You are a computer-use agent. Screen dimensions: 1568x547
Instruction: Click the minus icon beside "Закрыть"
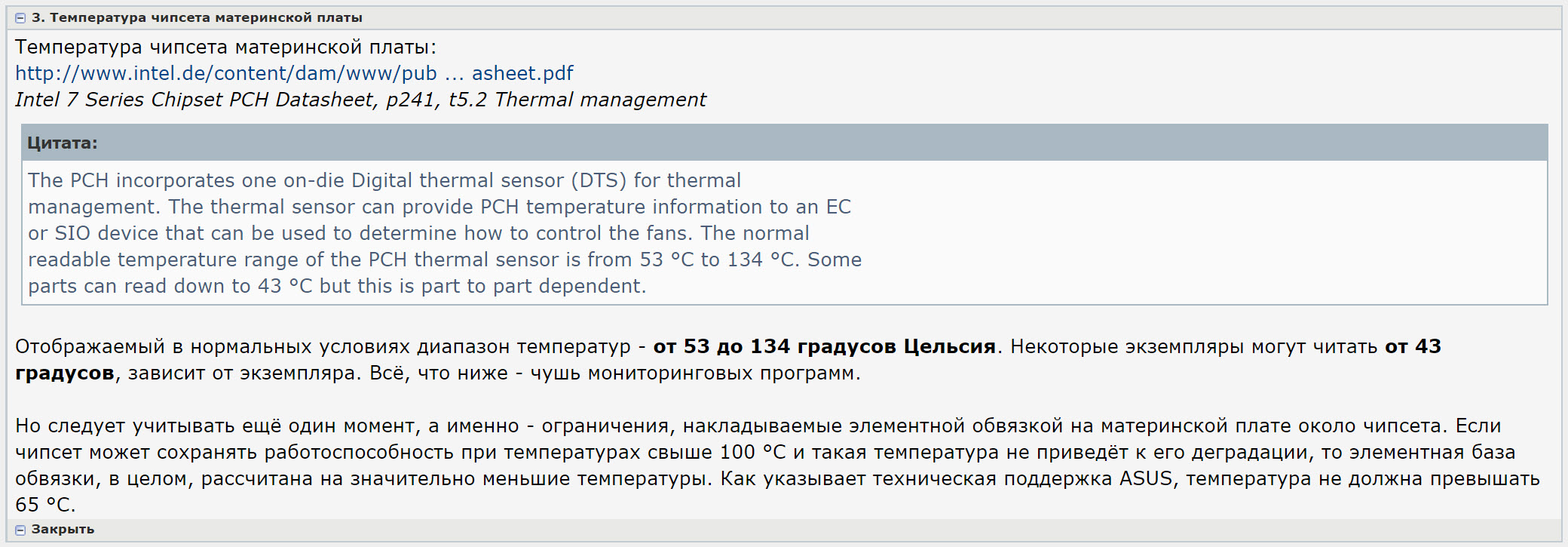click(20, 530)
